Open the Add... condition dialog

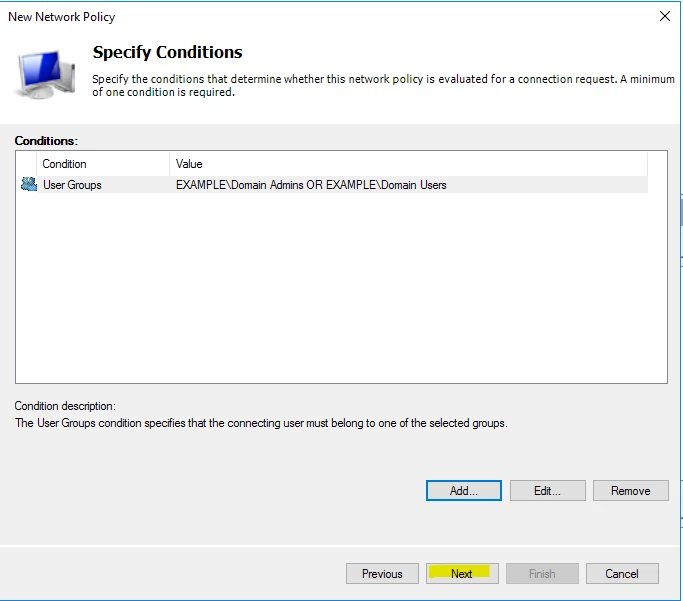click(463, 490)
